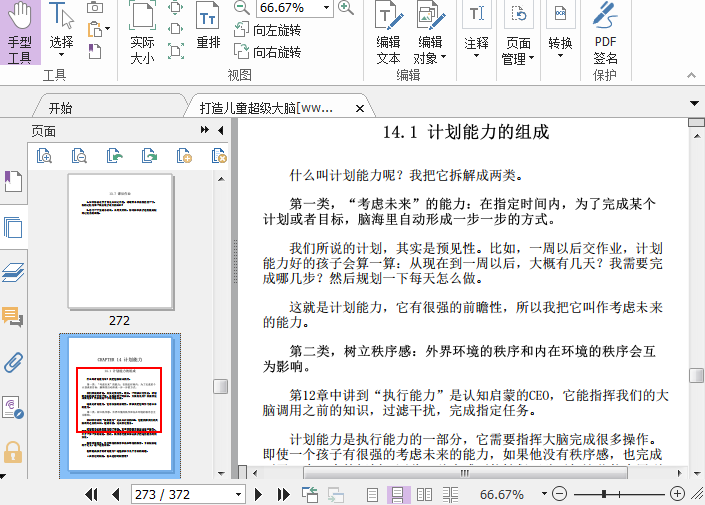This screenshot has height=505, width=705.
Task: Go to the last page
Action: (283, 495)
